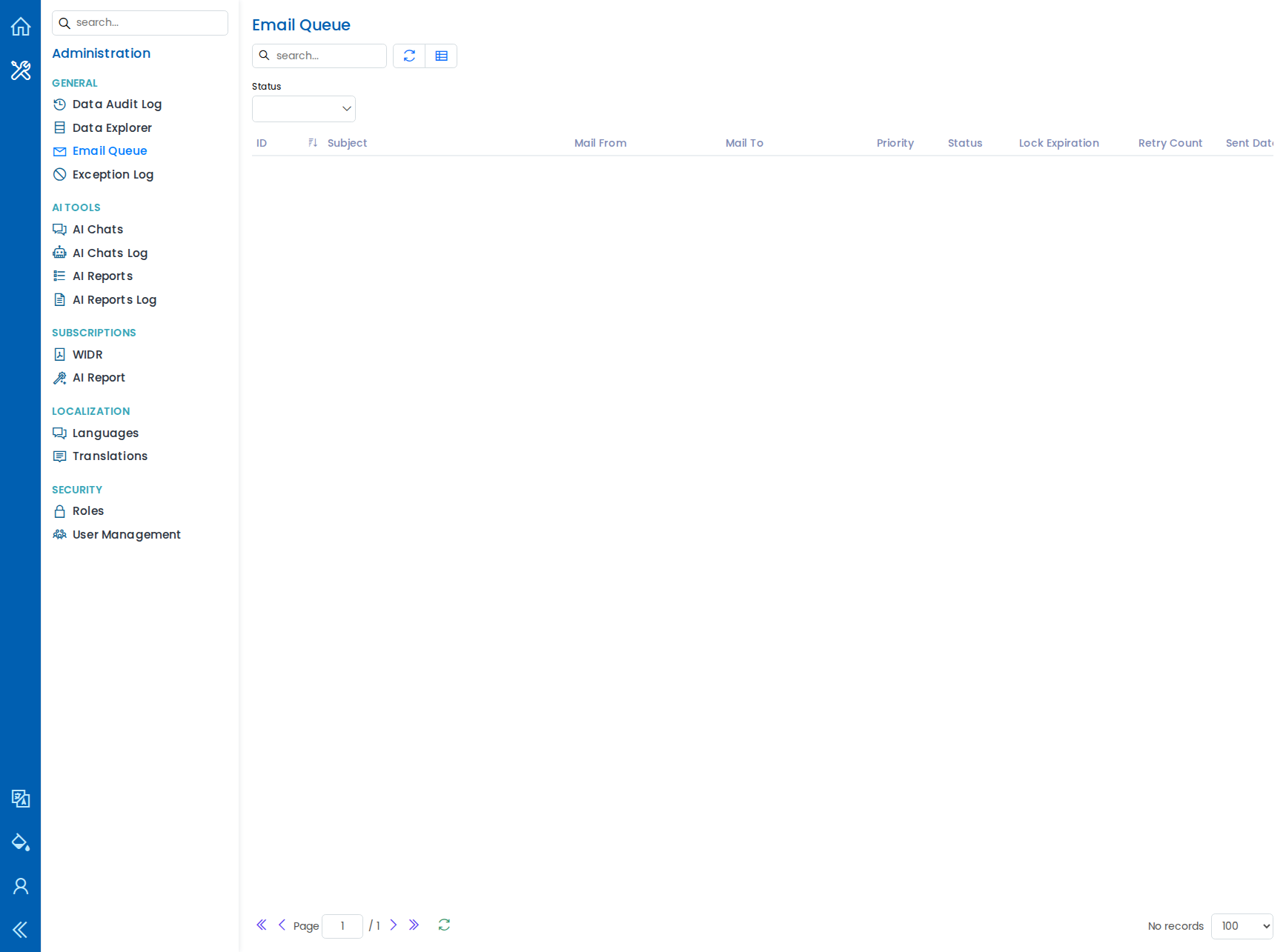Jump to last page of results

(414, 925)
